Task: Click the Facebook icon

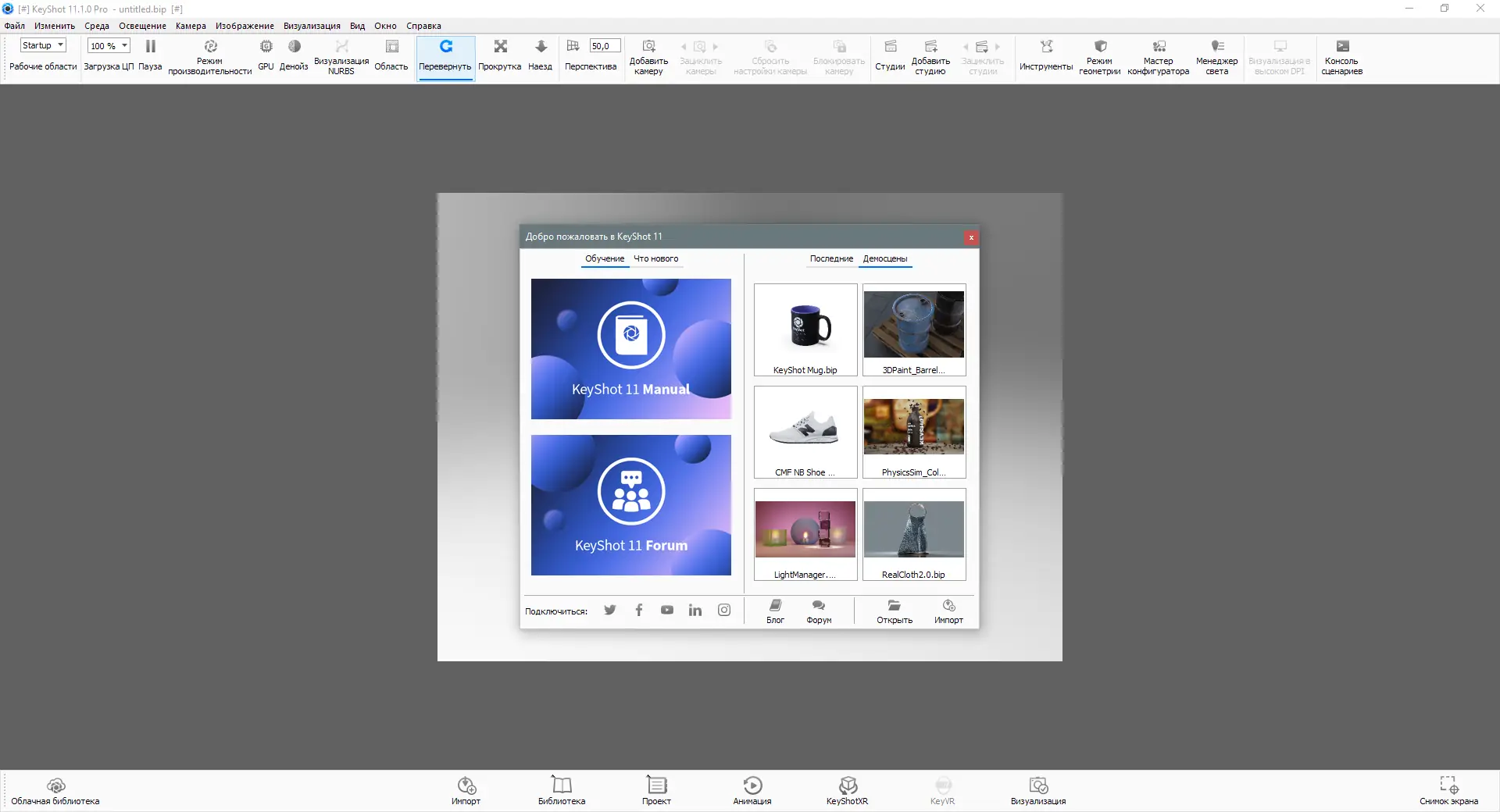Action: click(x=639, y=610)
